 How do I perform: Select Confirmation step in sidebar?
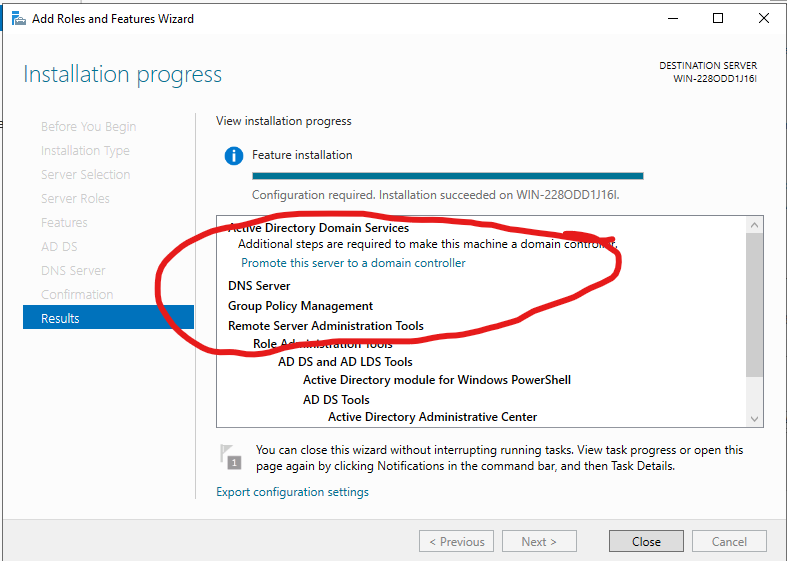point(77,295)
